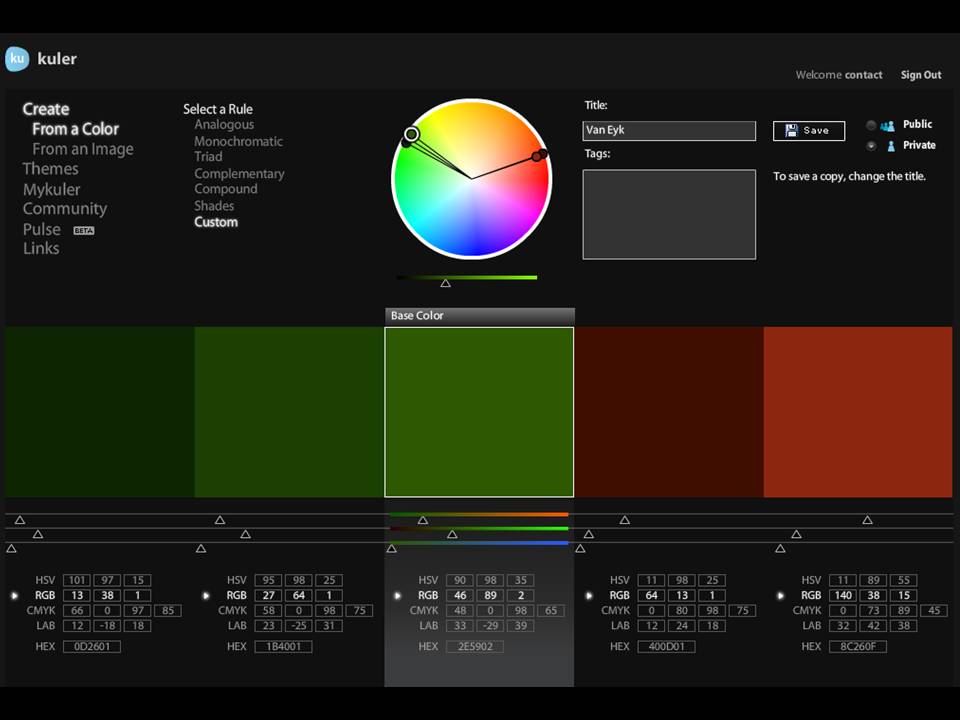Choose the Triad color rule
The height and width of the screenshot is (720, 960).
pyautogui.click(x=208, y=157)
